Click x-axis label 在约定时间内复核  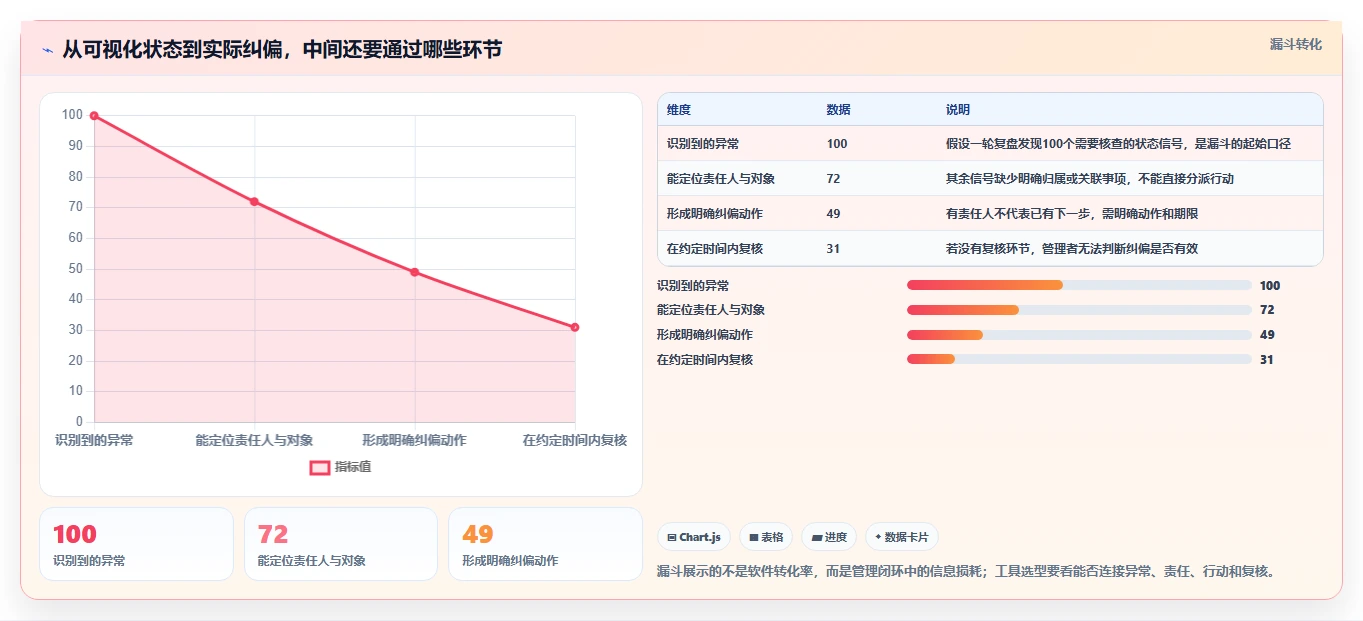(x=575, y=440)
